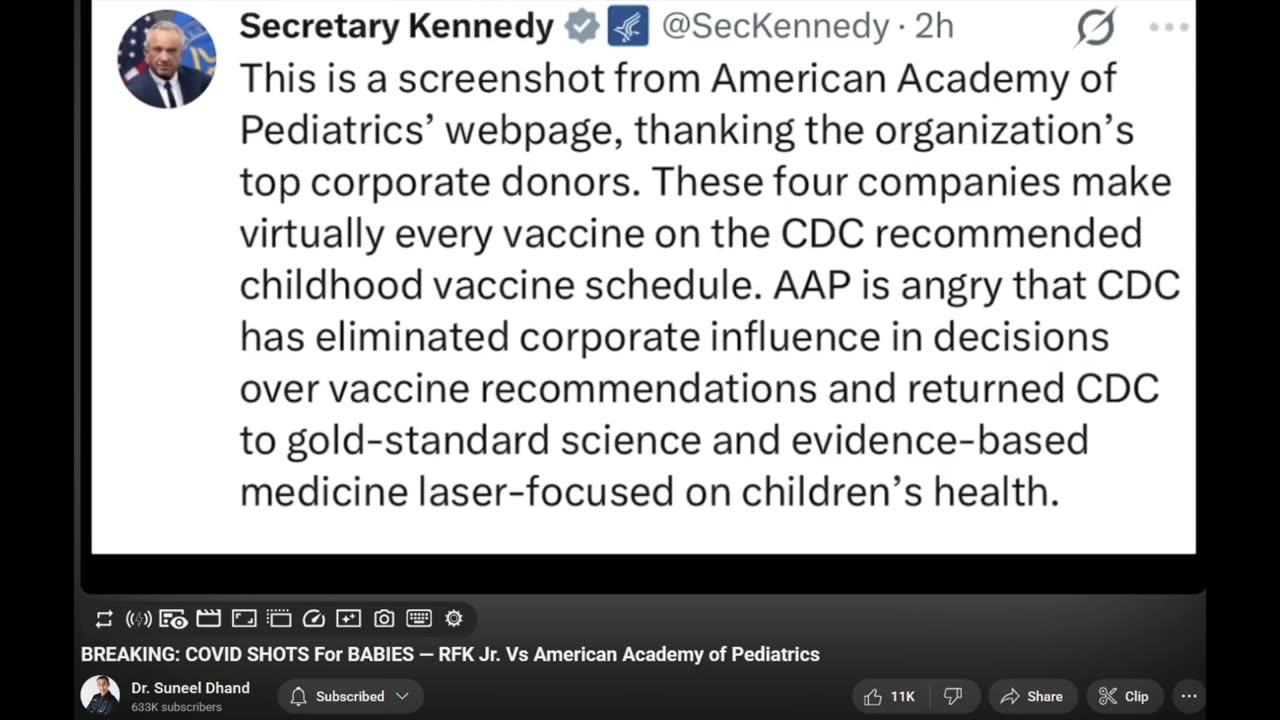
Task: Open the keyboard shortcuts icon
Action: coord(419,619)
